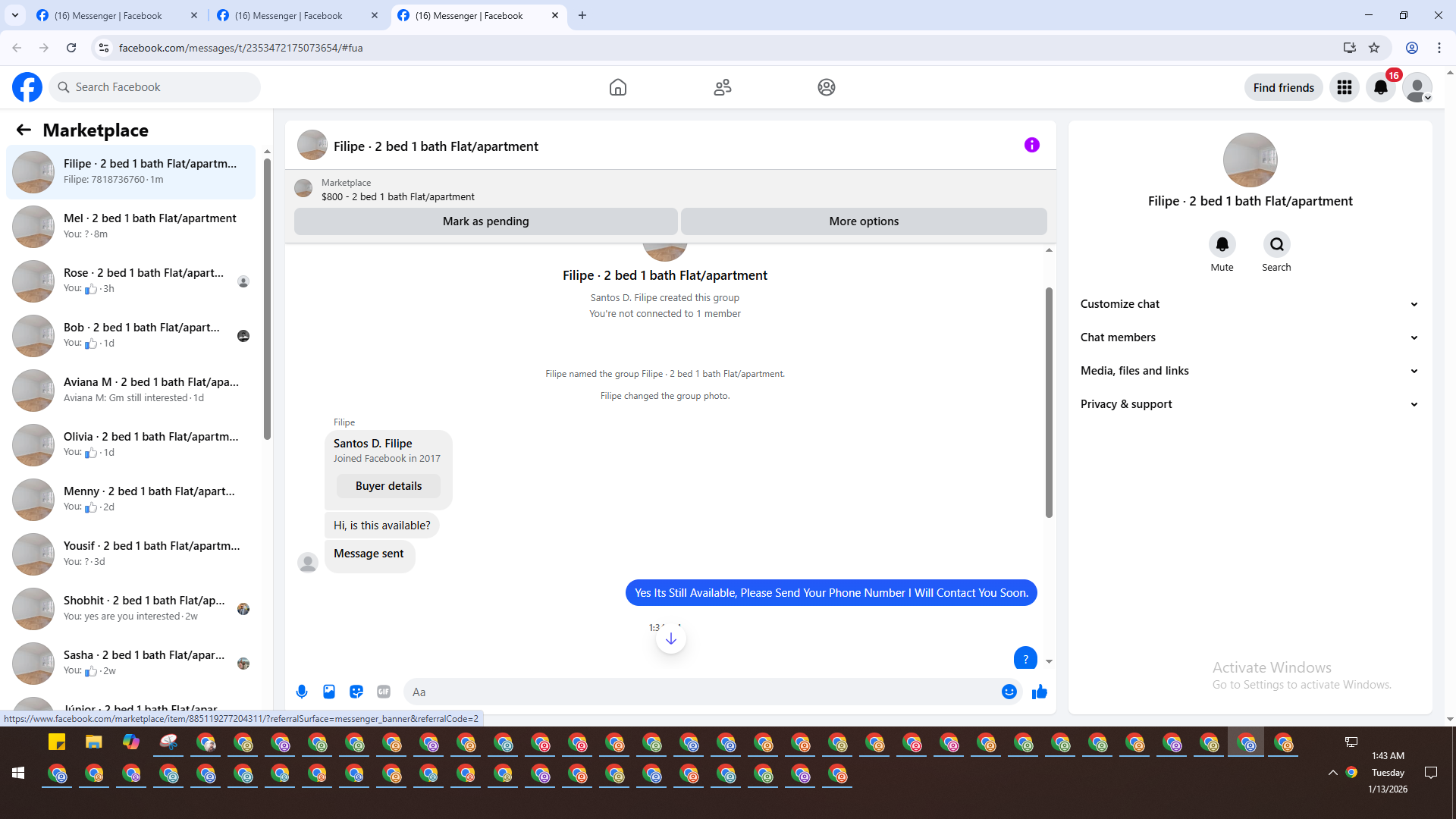1456x819 pixels.
Task: Mute this conversation with bell button
Action: (1222, 244)
